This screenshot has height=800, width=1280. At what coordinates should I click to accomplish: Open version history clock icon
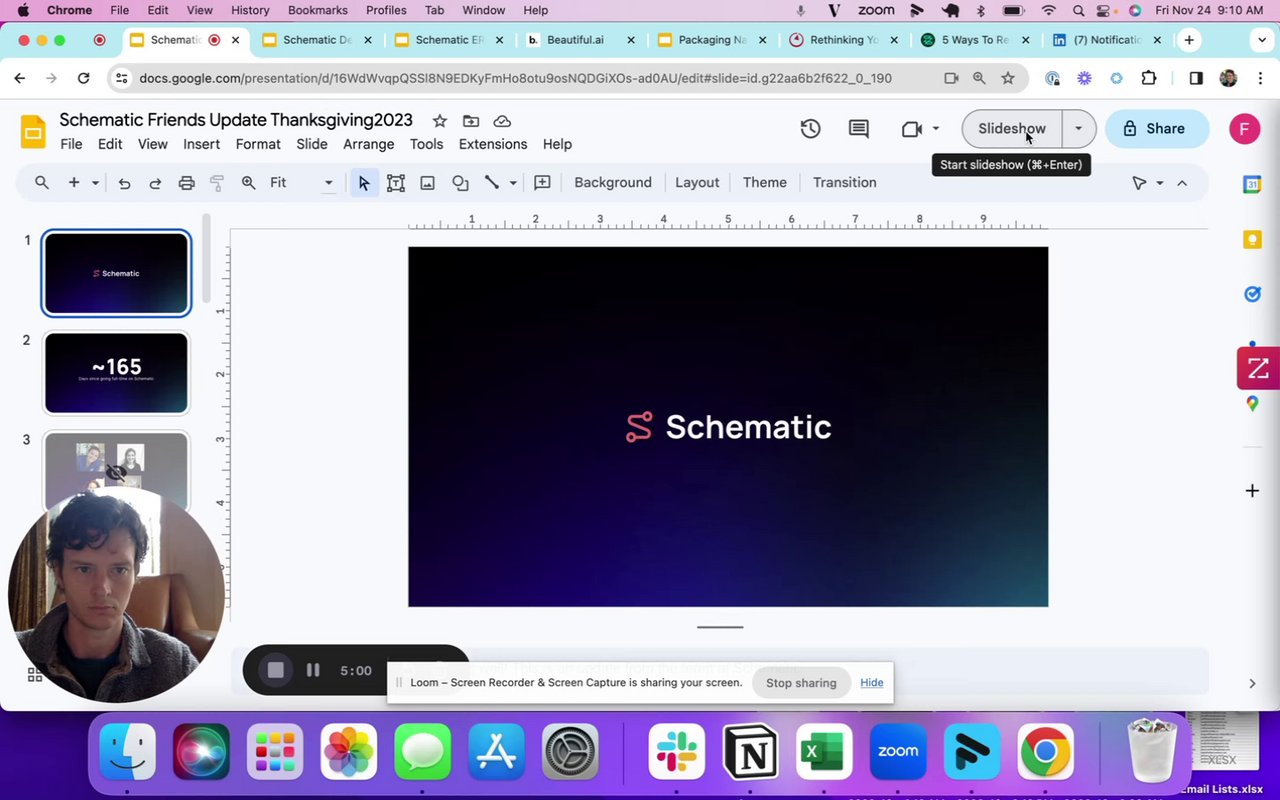pos(810,128)
